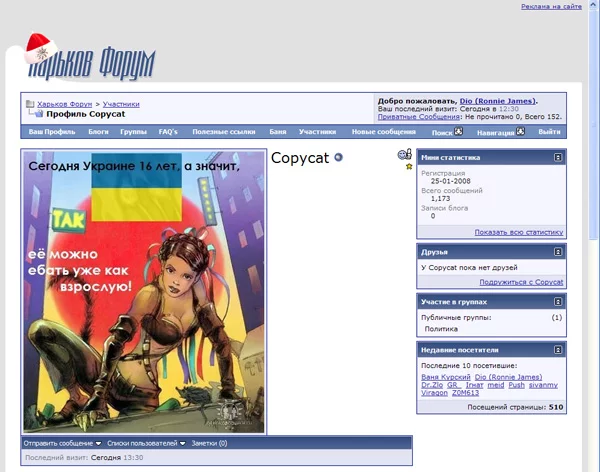Open visitor meid profile

[x=496, y=385]
